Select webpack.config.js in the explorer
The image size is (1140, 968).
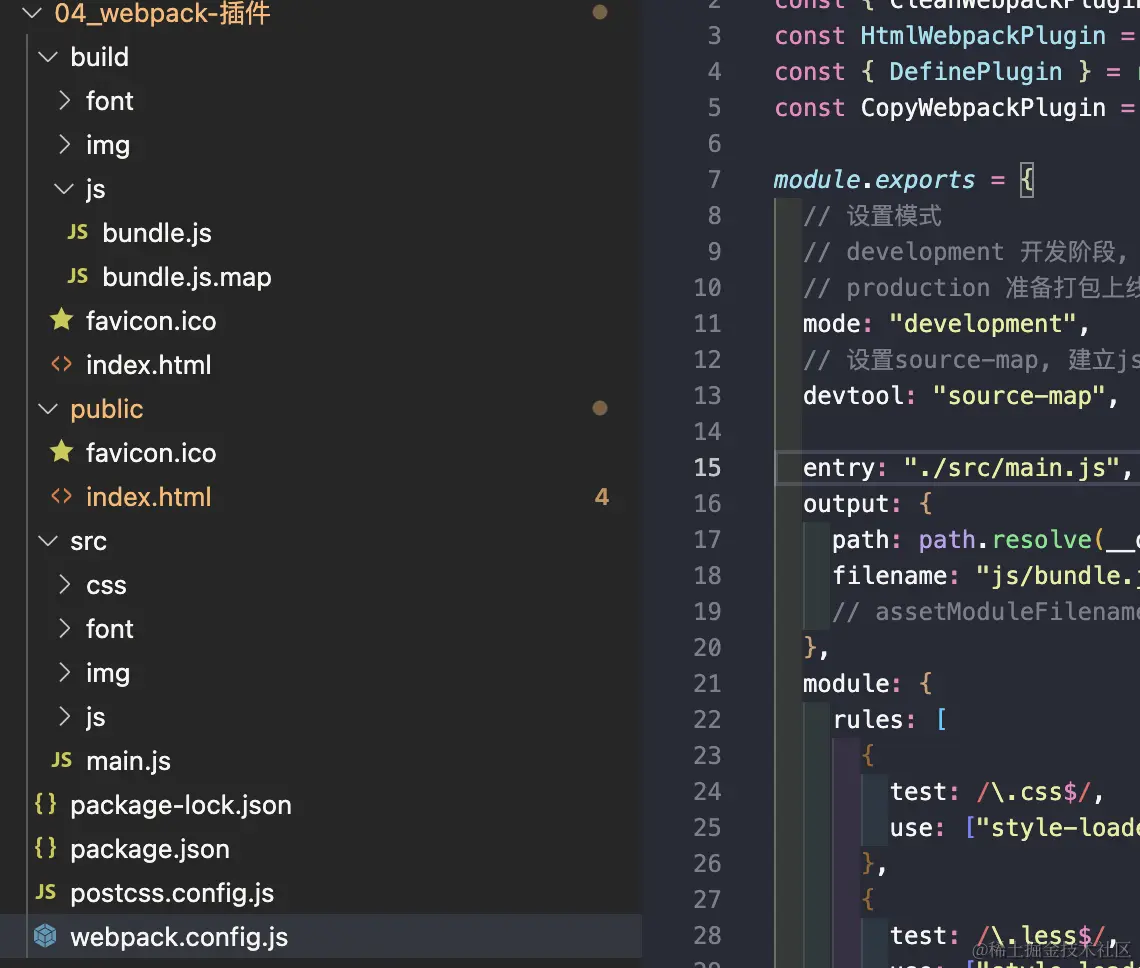tap(321, 937)
